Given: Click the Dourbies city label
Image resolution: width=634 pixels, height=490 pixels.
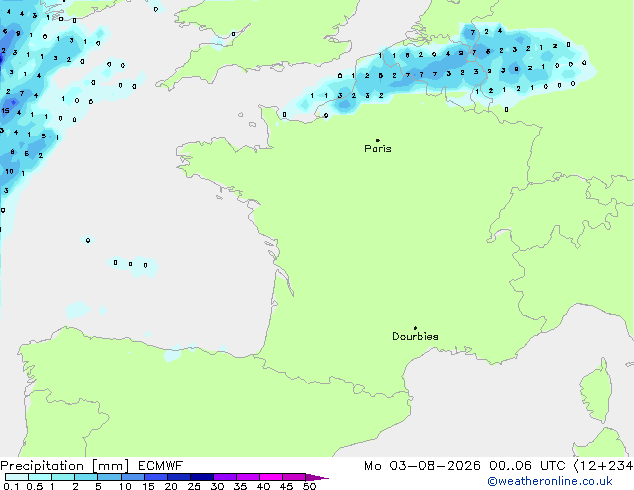Looking at the screenshot, I should coord(415,336).
